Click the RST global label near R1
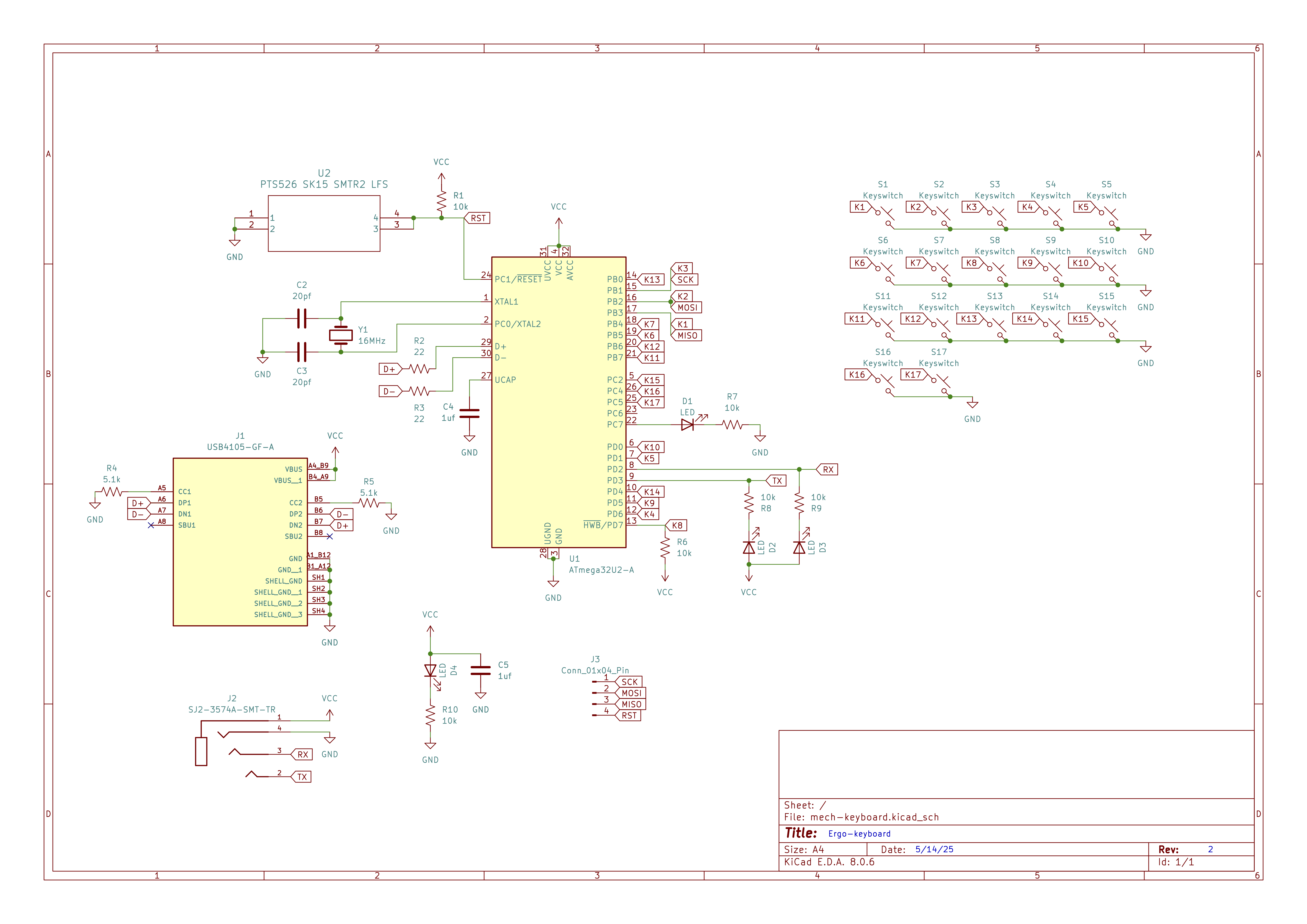 pos(477,218)
